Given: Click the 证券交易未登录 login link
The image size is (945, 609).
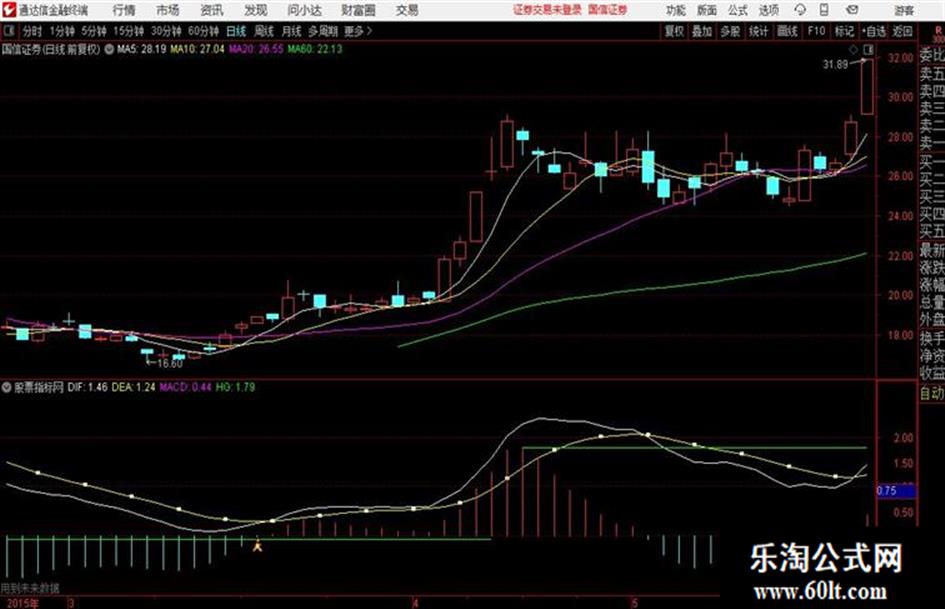Looking at the screenshot, I should tap(547, 10).
